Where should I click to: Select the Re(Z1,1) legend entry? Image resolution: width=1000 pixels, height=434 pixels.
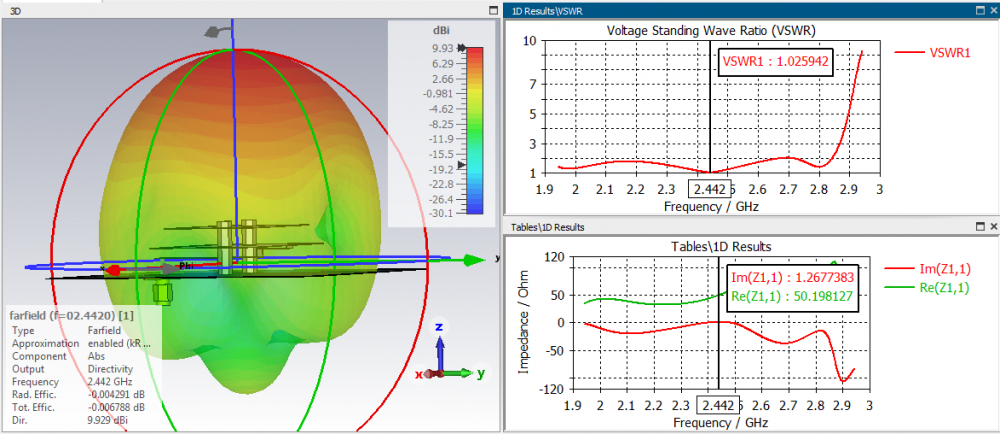pyautogui.click(x=928, y=288)
